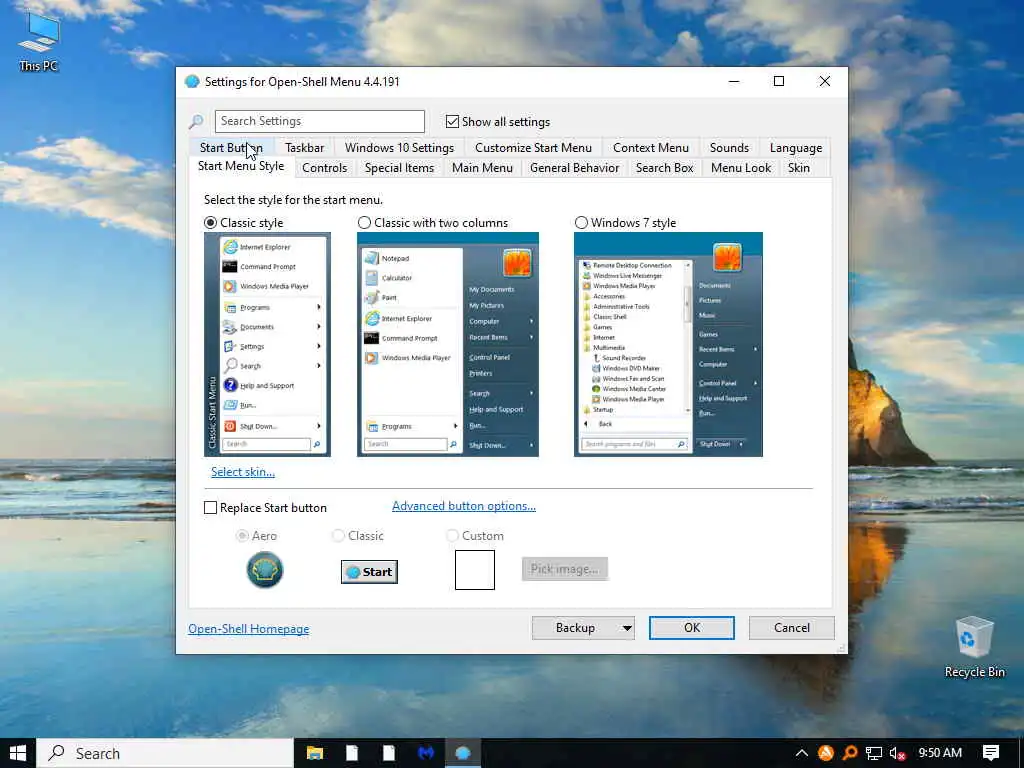Click the Backup button
1024x768 pixels.
tap(575, 628)
